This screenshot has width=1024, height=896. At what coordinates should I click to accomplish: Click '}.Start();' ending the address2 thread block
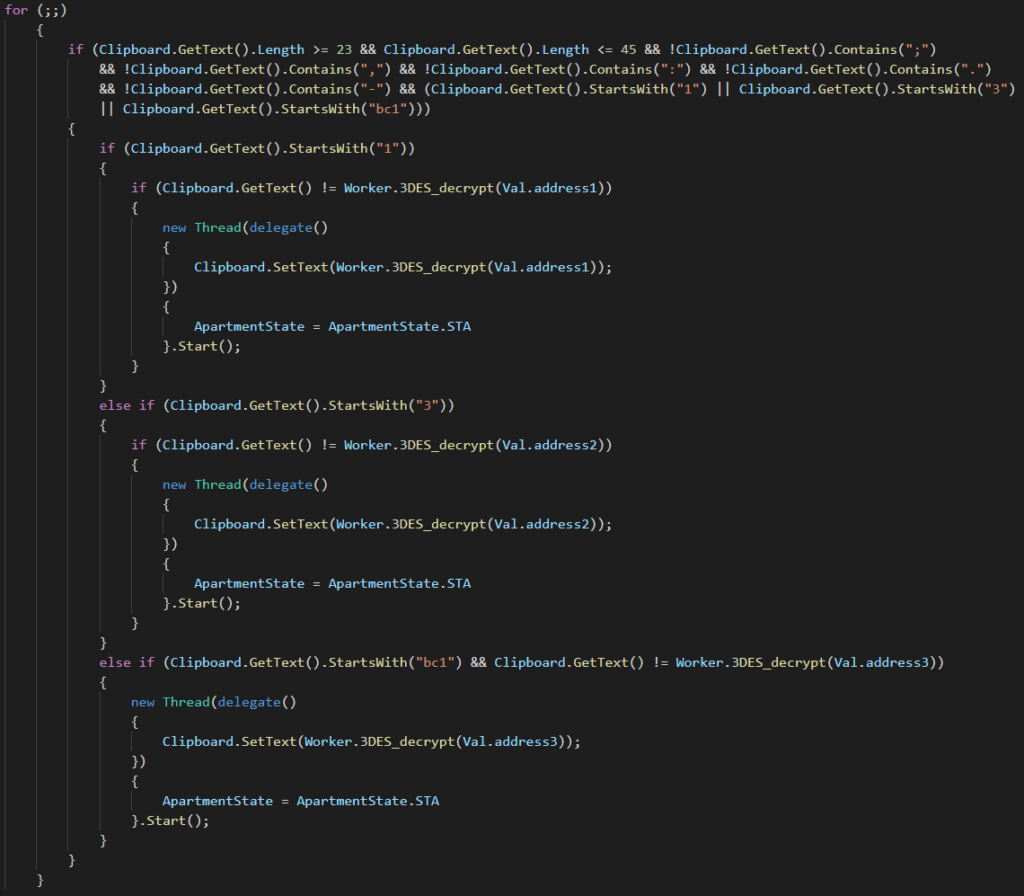pyautogui.click(x=202, y=603)
